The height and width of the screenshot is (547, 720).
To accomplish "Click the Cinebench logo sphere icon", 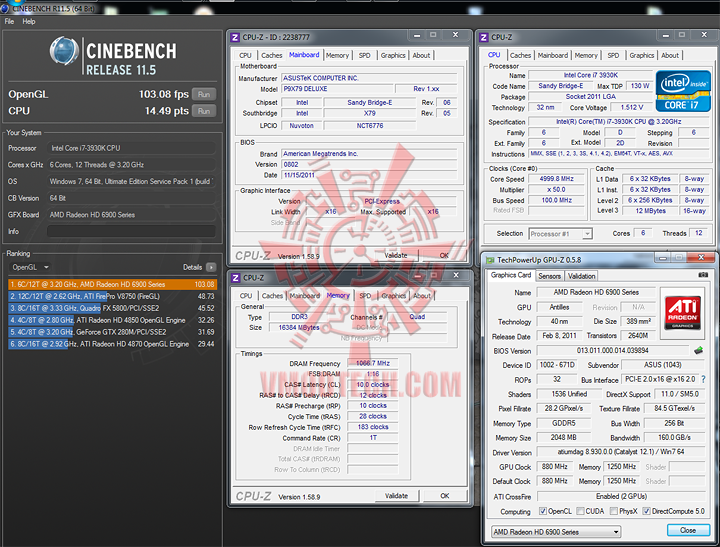I will pos(64,51).
